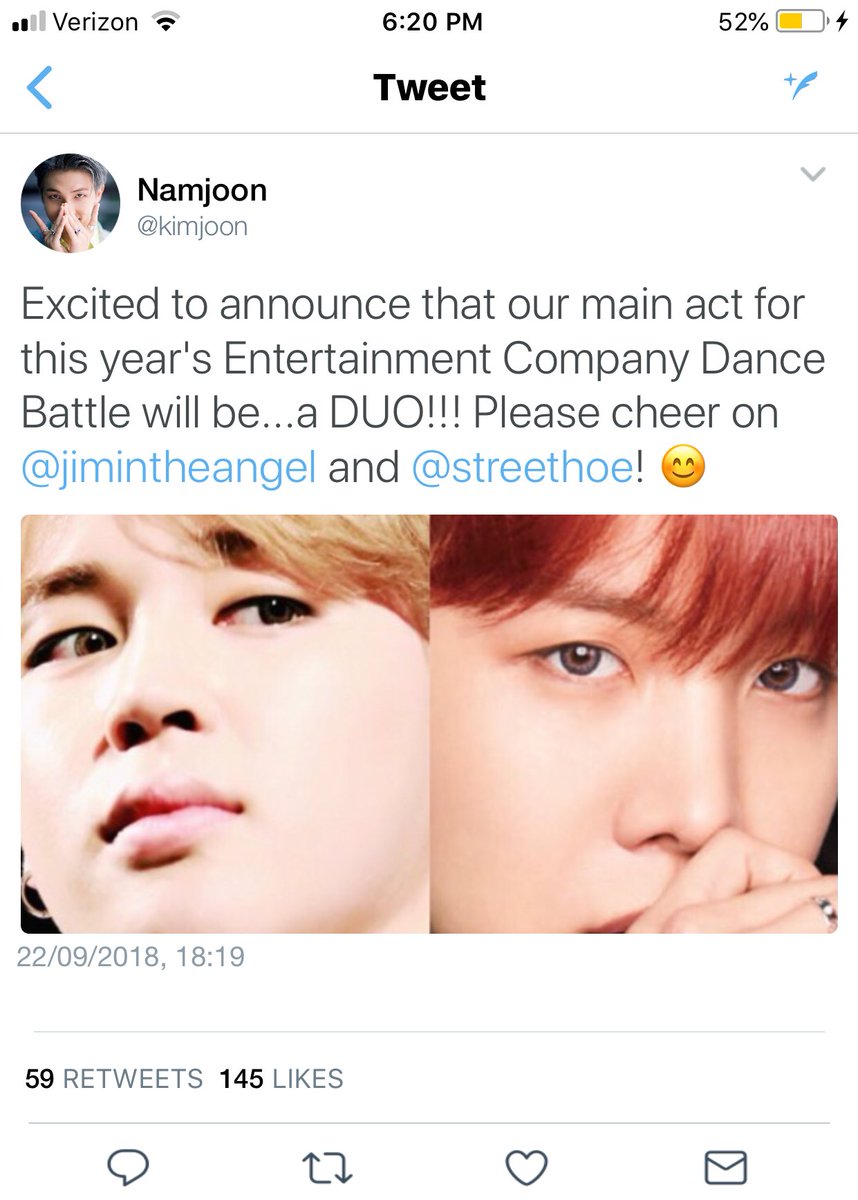Open the right red-haired photo

pos(634,724)
